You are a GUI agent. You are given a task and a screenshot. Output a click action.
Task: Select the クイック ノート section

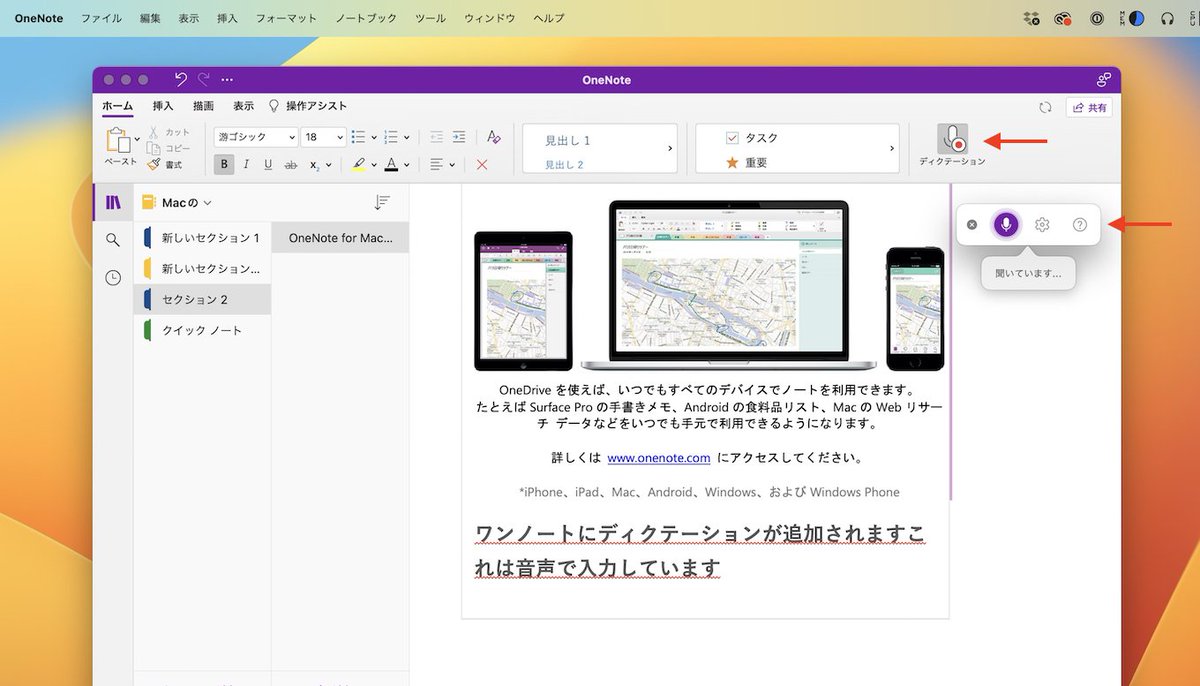[x=202, y=330]
